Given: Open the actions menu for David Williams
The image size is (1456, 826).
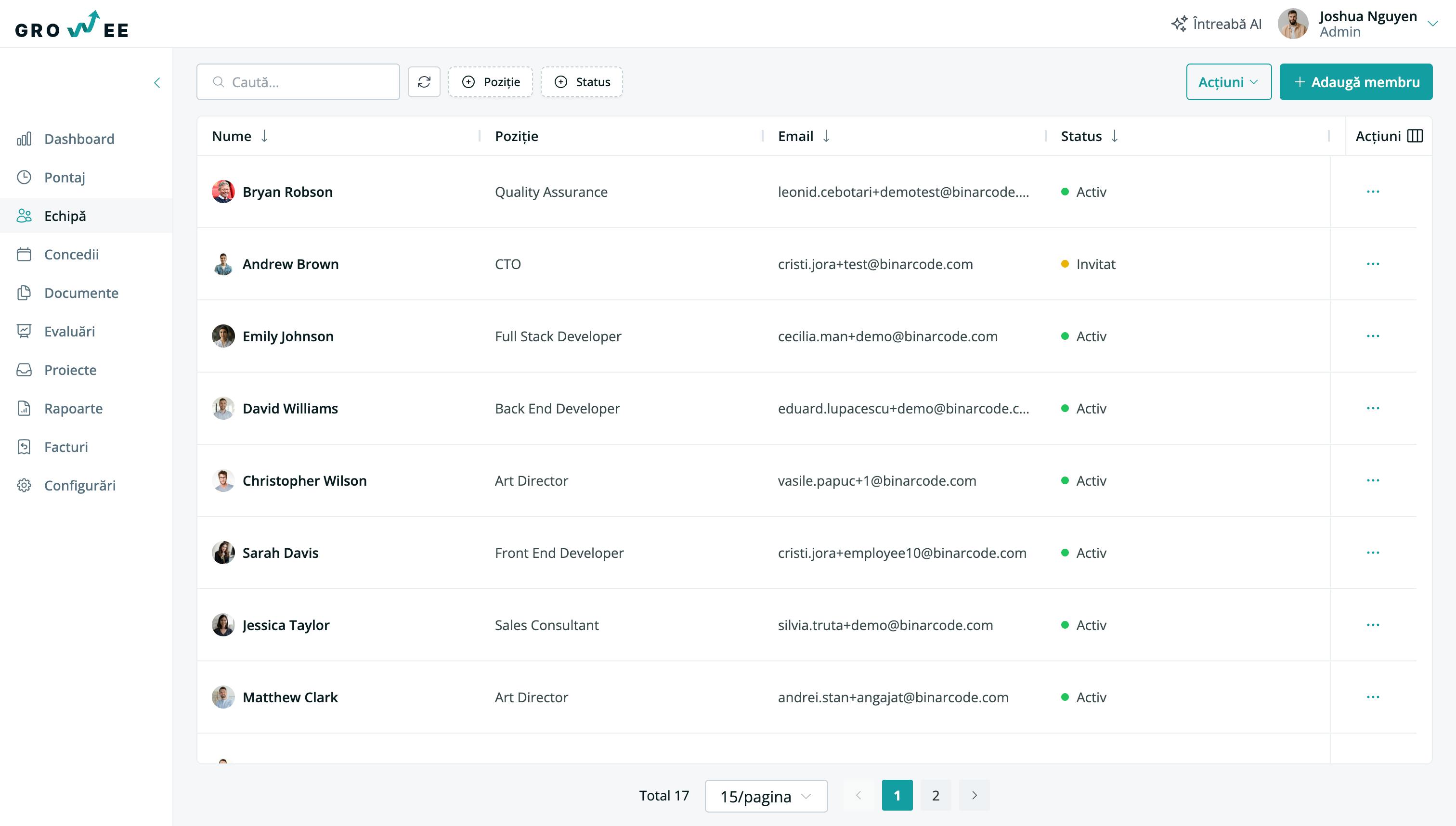Looking at the screenshot, I should click(x=1373, y=408).
